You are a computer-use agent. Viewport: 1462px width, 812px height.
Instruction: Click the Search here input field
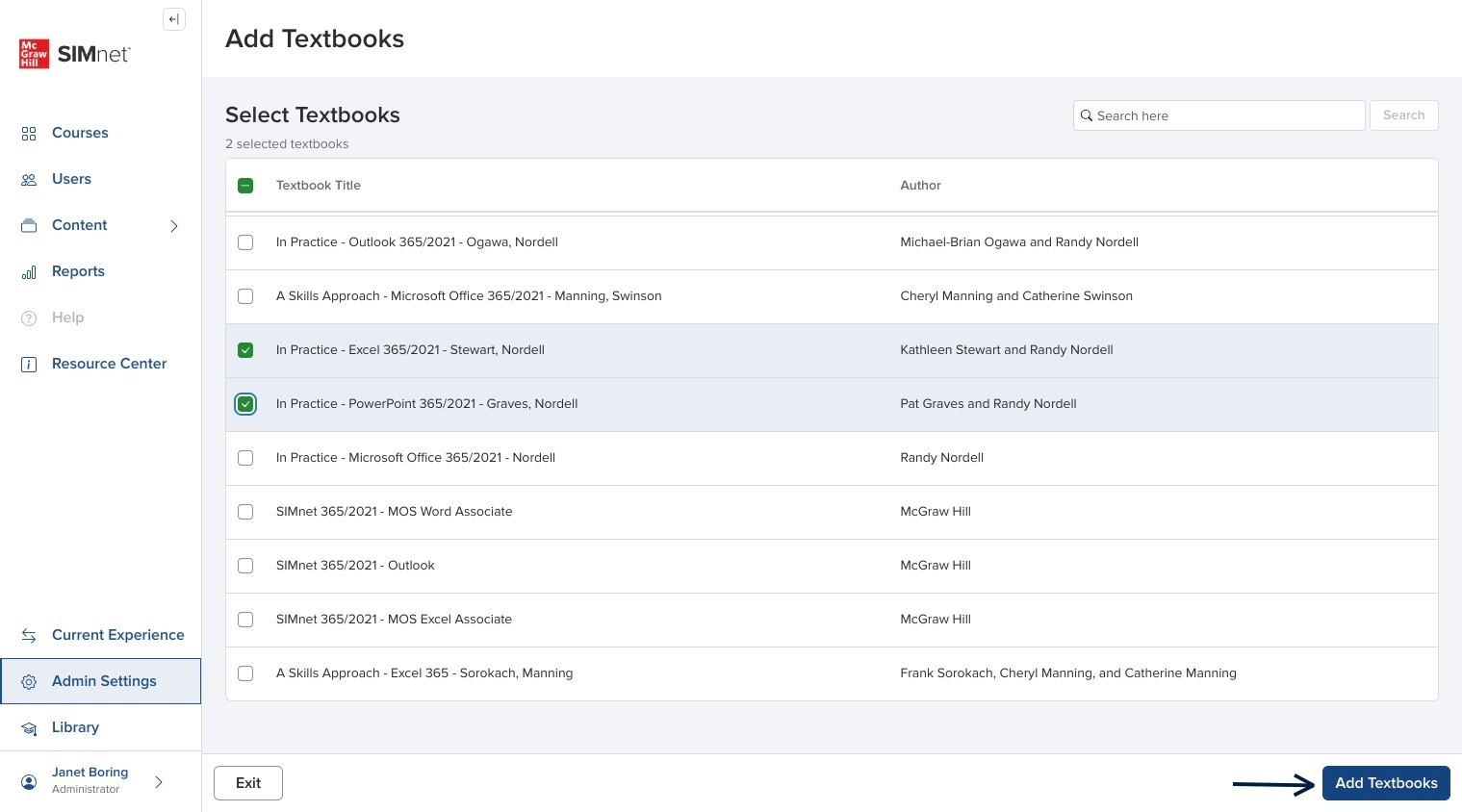coord(1219,115)
